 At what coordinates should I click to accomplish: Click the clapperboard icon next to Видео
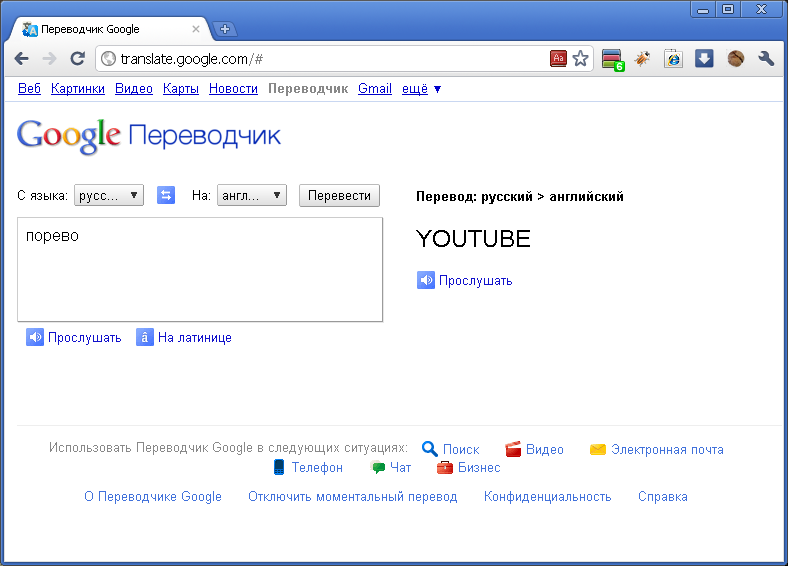click(x=513, y=448)
